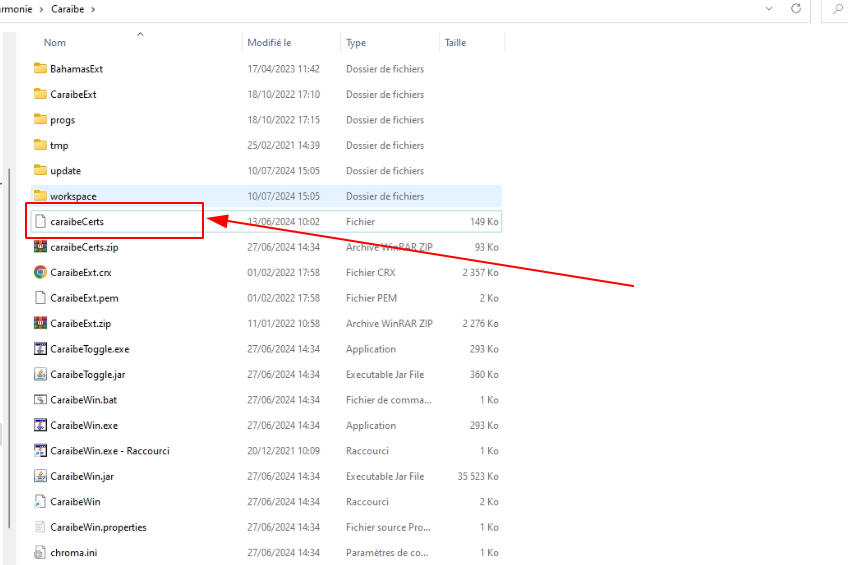The image size is (848, 565).
Task: Select the CaraibeExt folder icon
Action: tap(40, 94)
